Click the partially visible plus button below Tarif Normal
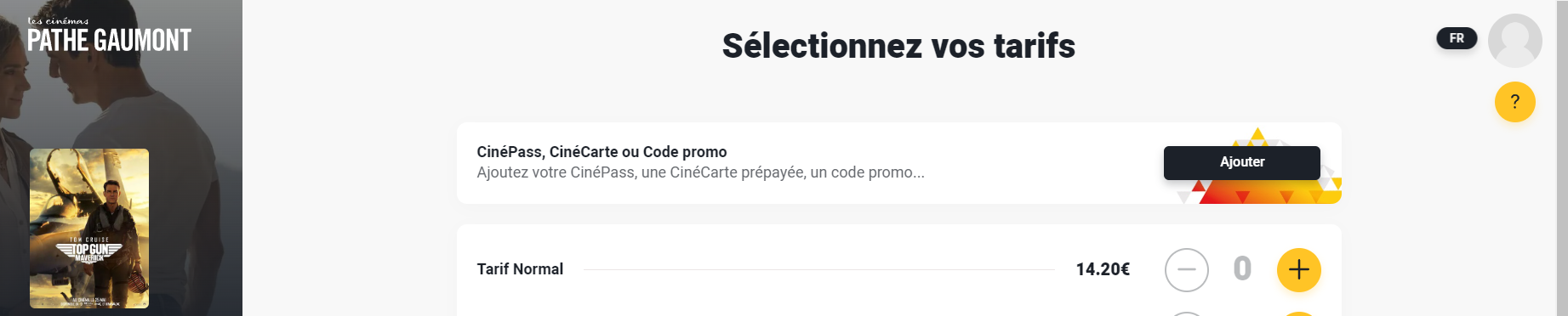 point(1298,313)
